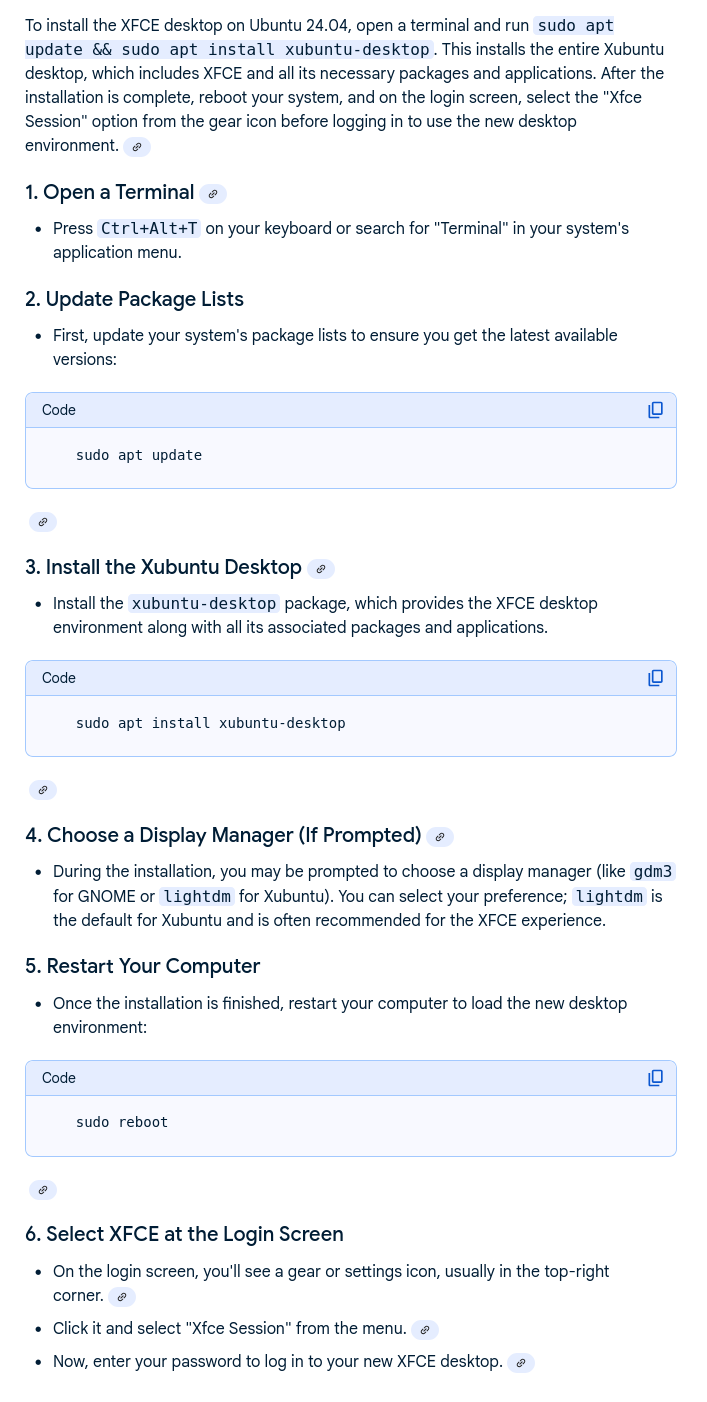Image resolution: width=707 pixels, height=1402 pixels.
Task: Click sudo apt update inside the code block
Action: point(139,455)
